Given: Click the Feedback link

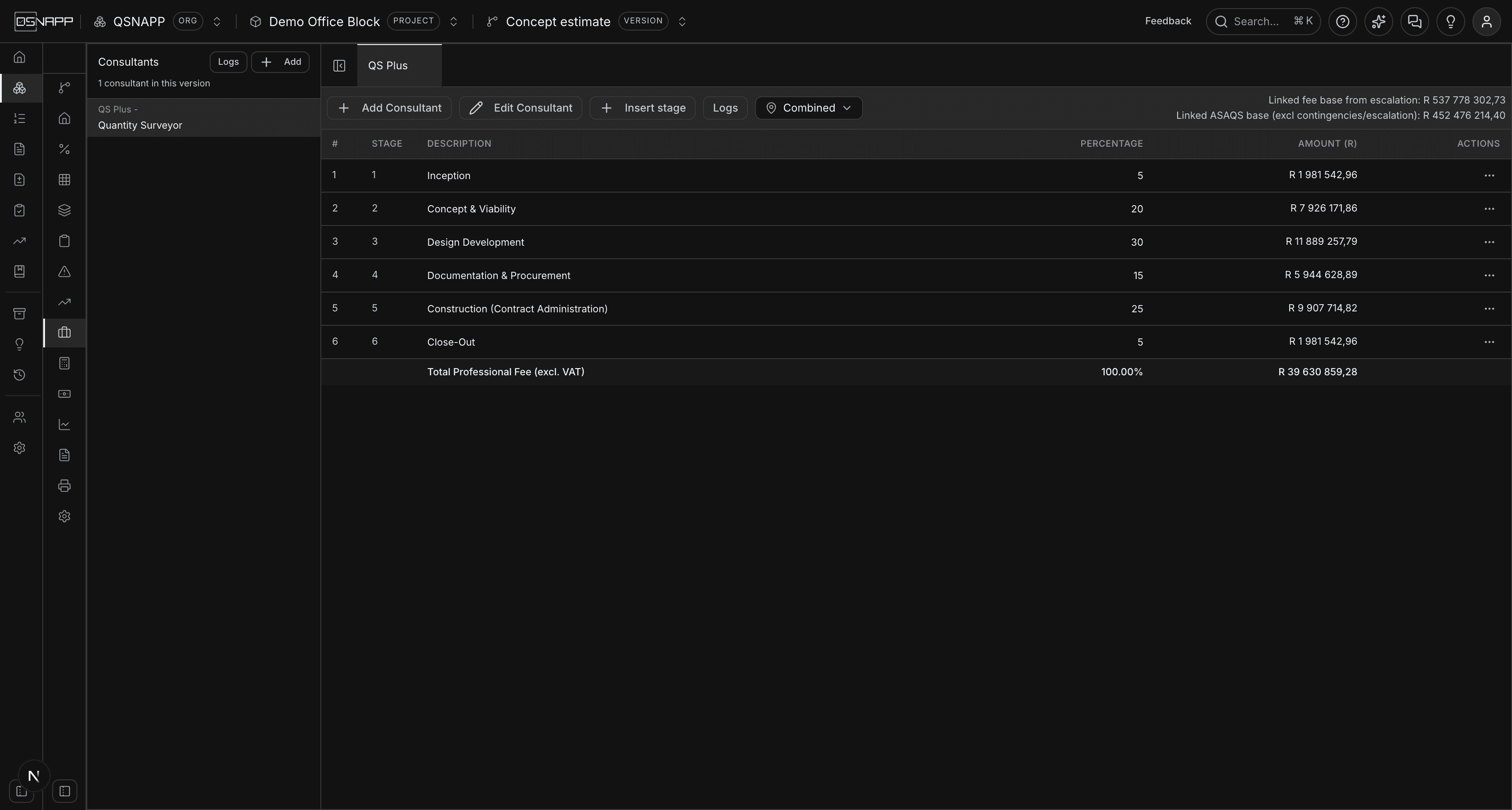Looking at the screenshot, I should pos(1168,21).
